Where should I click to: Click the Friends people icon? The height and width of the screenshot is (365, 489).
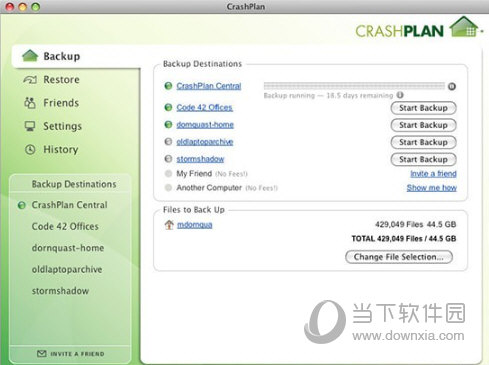click(30, 103)
